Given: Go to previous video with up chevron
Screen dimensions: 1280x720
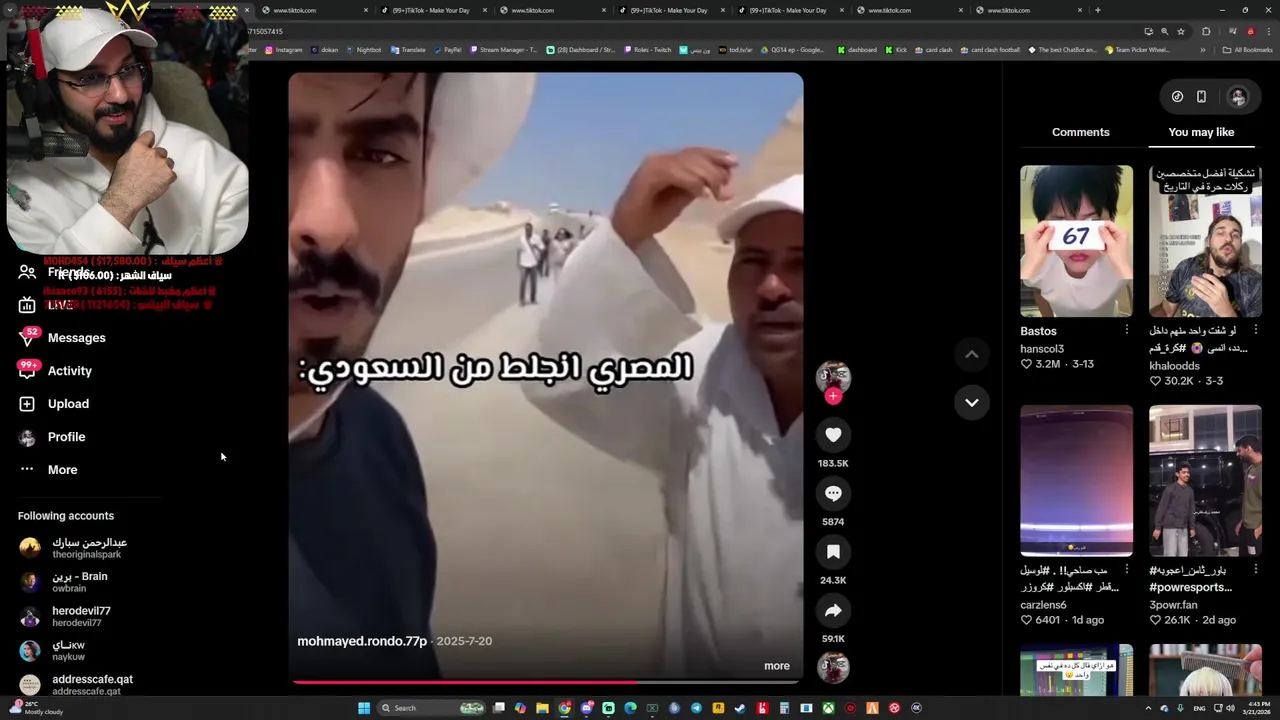Looking at the screenshot, I should tap(971, 354).
